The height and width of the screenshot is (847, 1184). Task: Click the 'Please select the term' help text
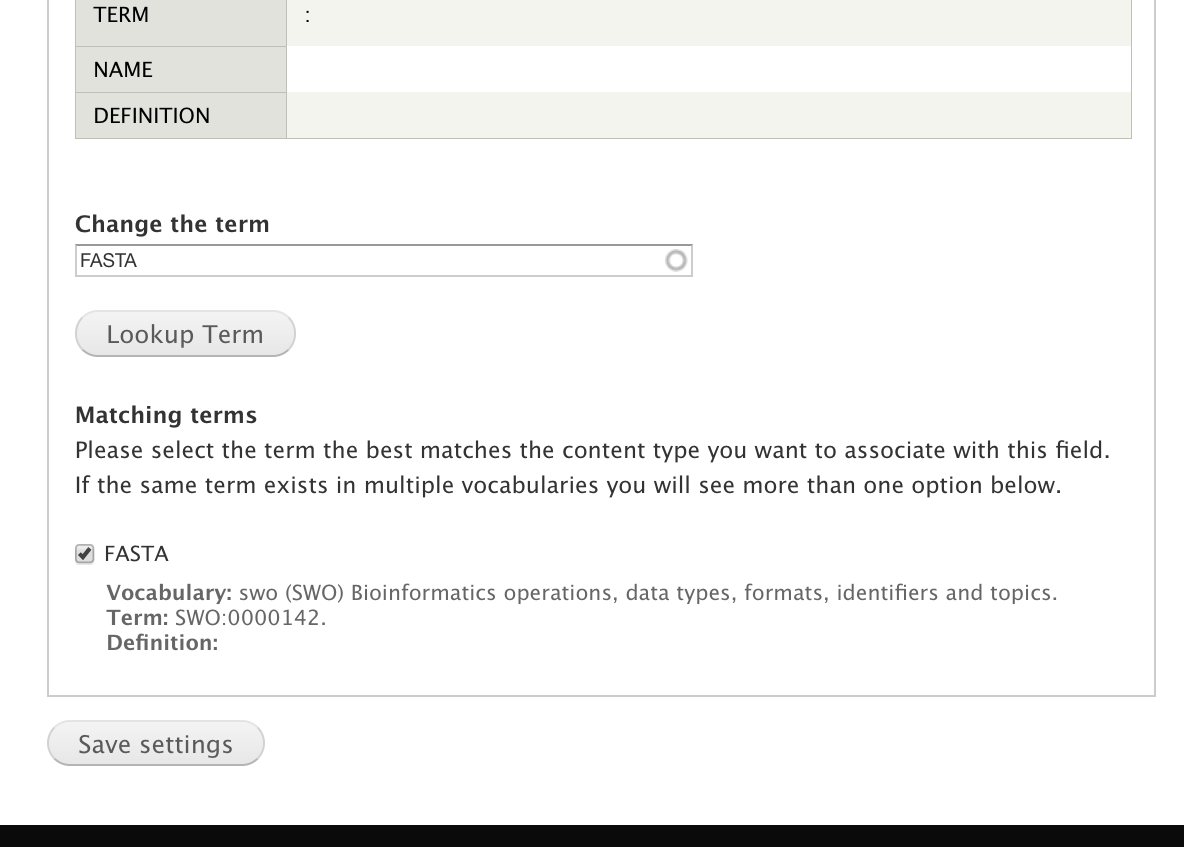(x=592, y=450)
